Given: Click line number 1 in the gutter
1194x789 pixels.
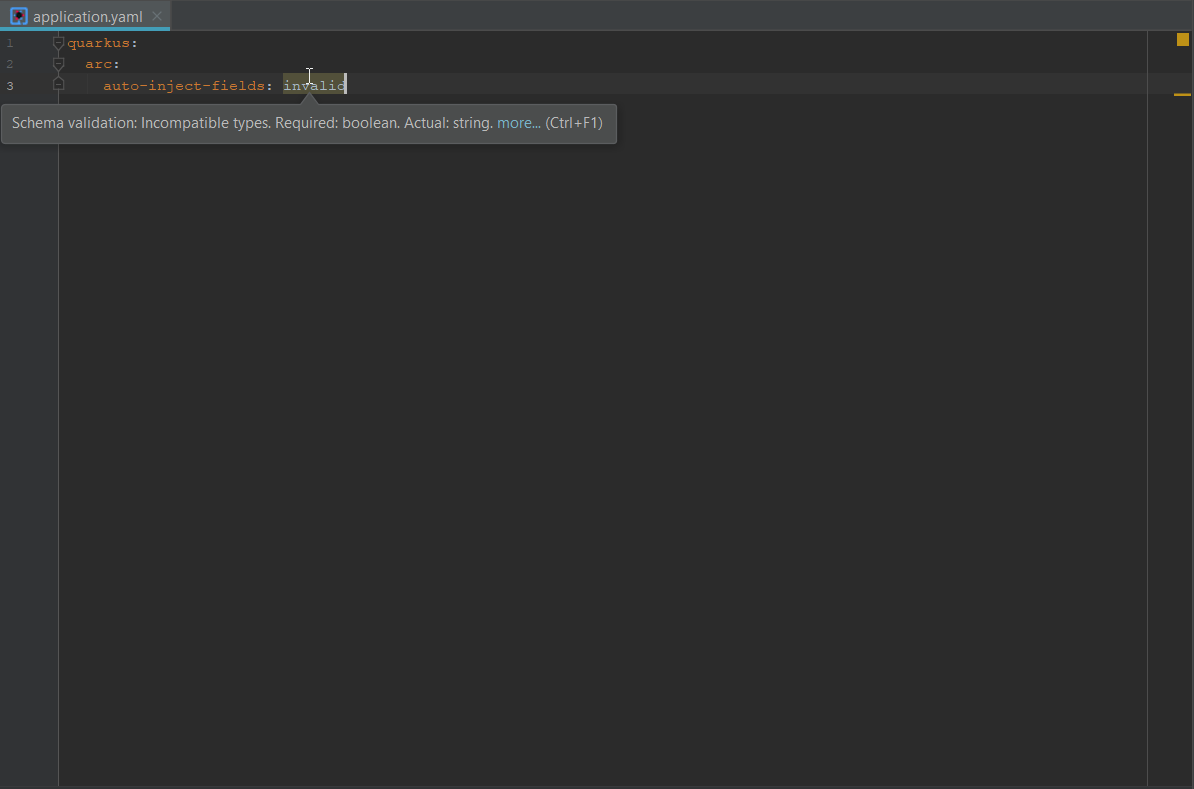Looking at the screenshot, I should [x=10, y=42].
